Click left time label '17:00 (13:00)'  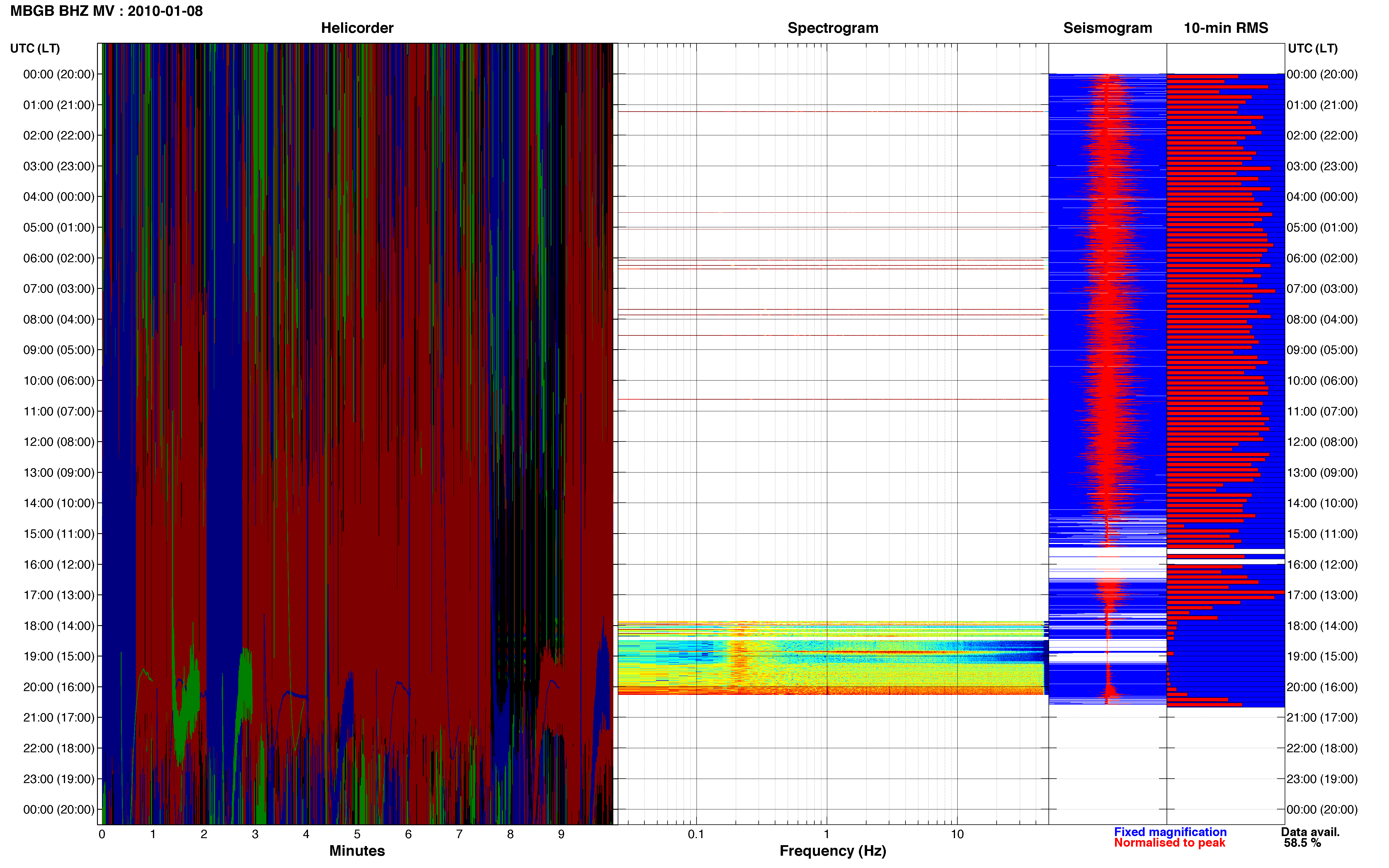(x=59, y=595)
